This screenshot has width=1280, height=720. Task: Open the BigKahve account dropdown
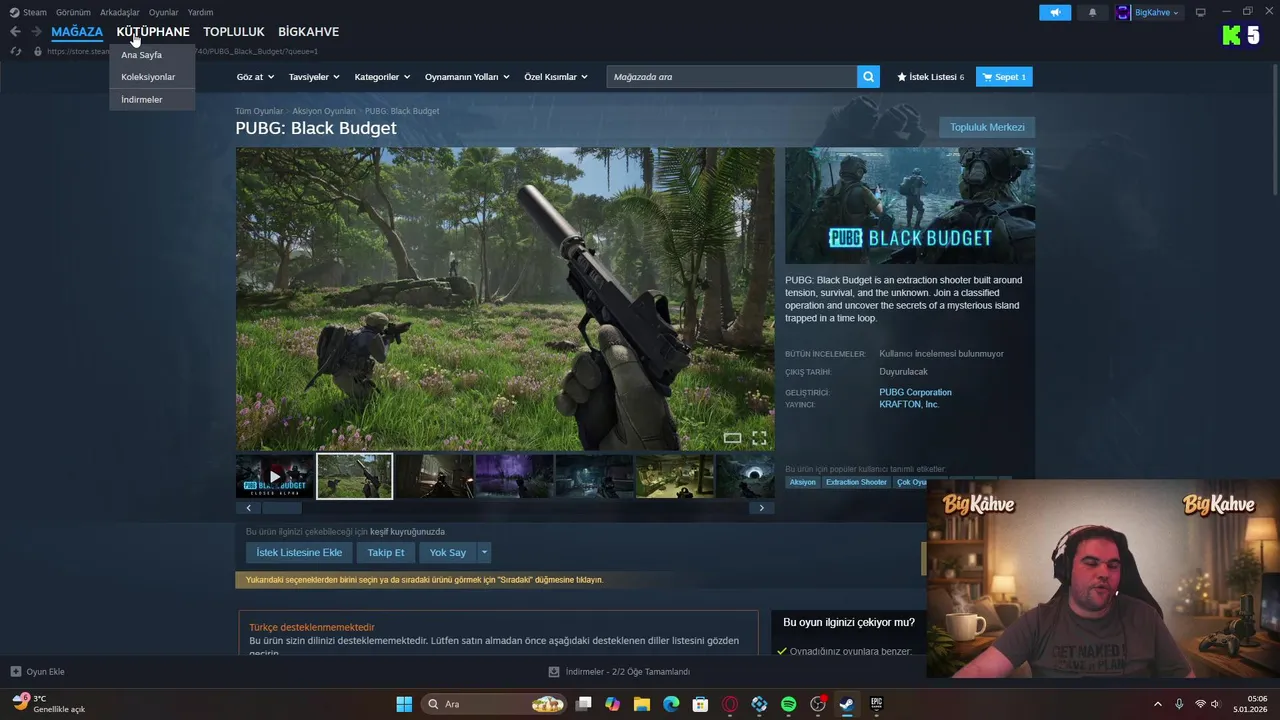click(1157, 12)
